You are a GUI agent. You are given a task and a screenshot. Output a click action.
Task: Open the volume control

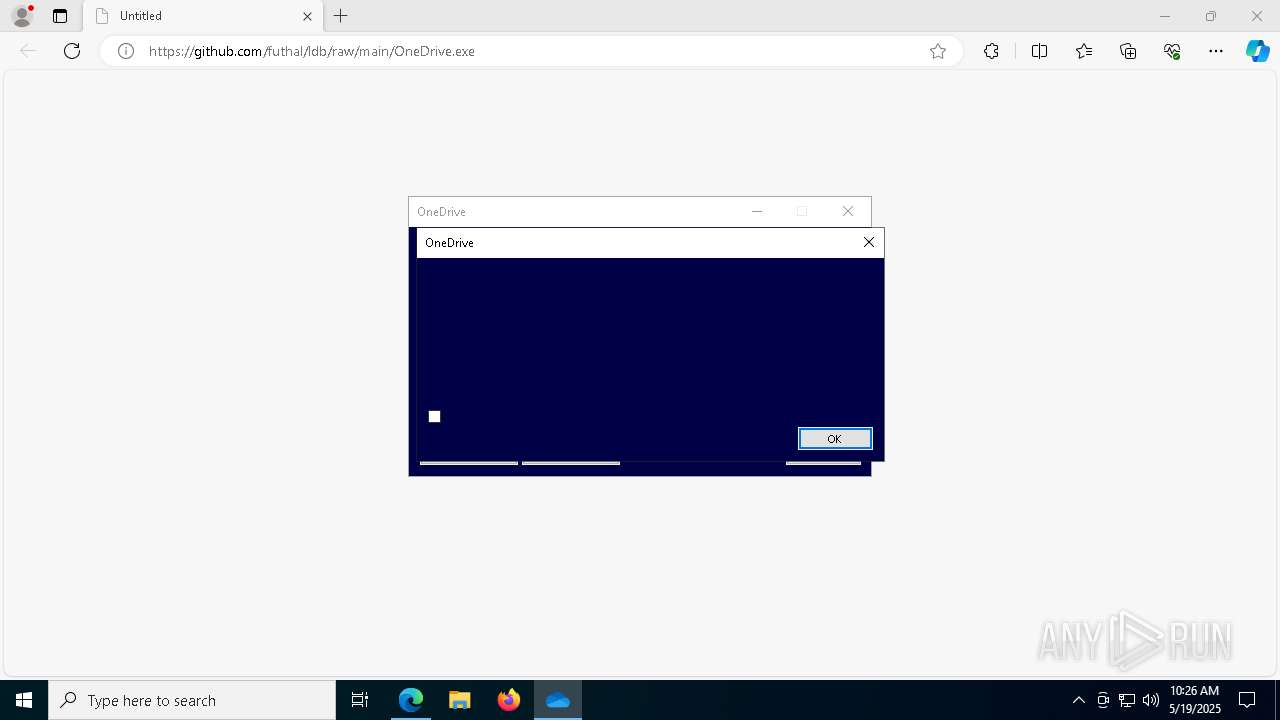click(1151, 700)
